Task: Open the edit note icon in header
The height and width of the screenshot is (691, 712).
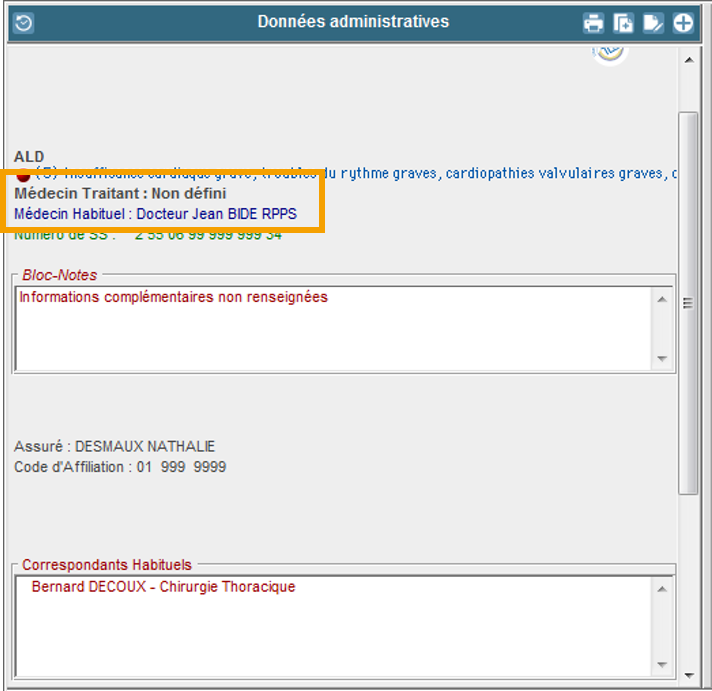Action: tap(653, 23)
